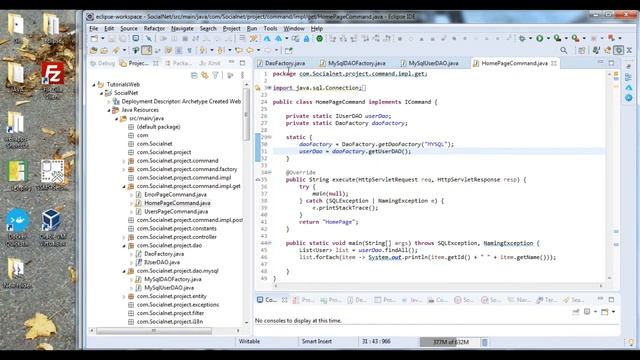Click the heap memory usage bar
Viewport: 640px width, 360px height.
point(450,342)
